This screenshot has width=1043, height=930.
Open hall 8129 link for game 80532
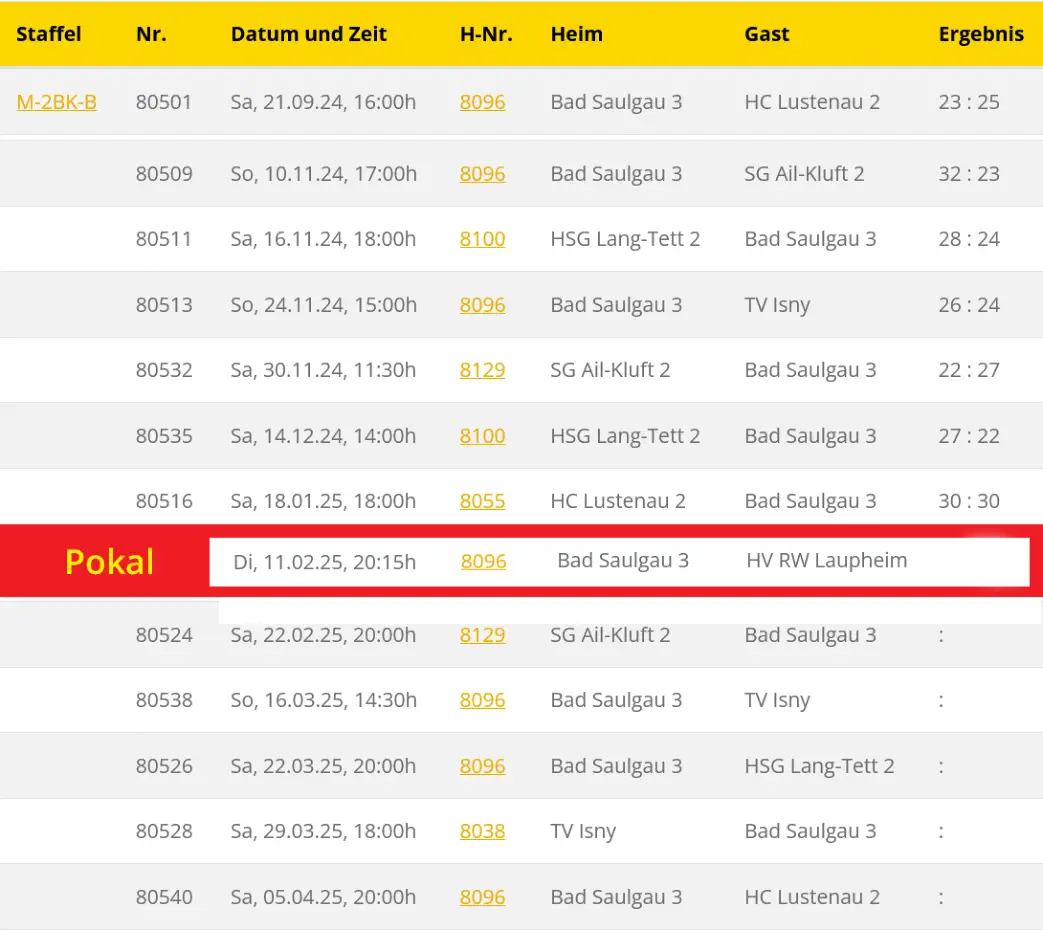click(482, 370)
